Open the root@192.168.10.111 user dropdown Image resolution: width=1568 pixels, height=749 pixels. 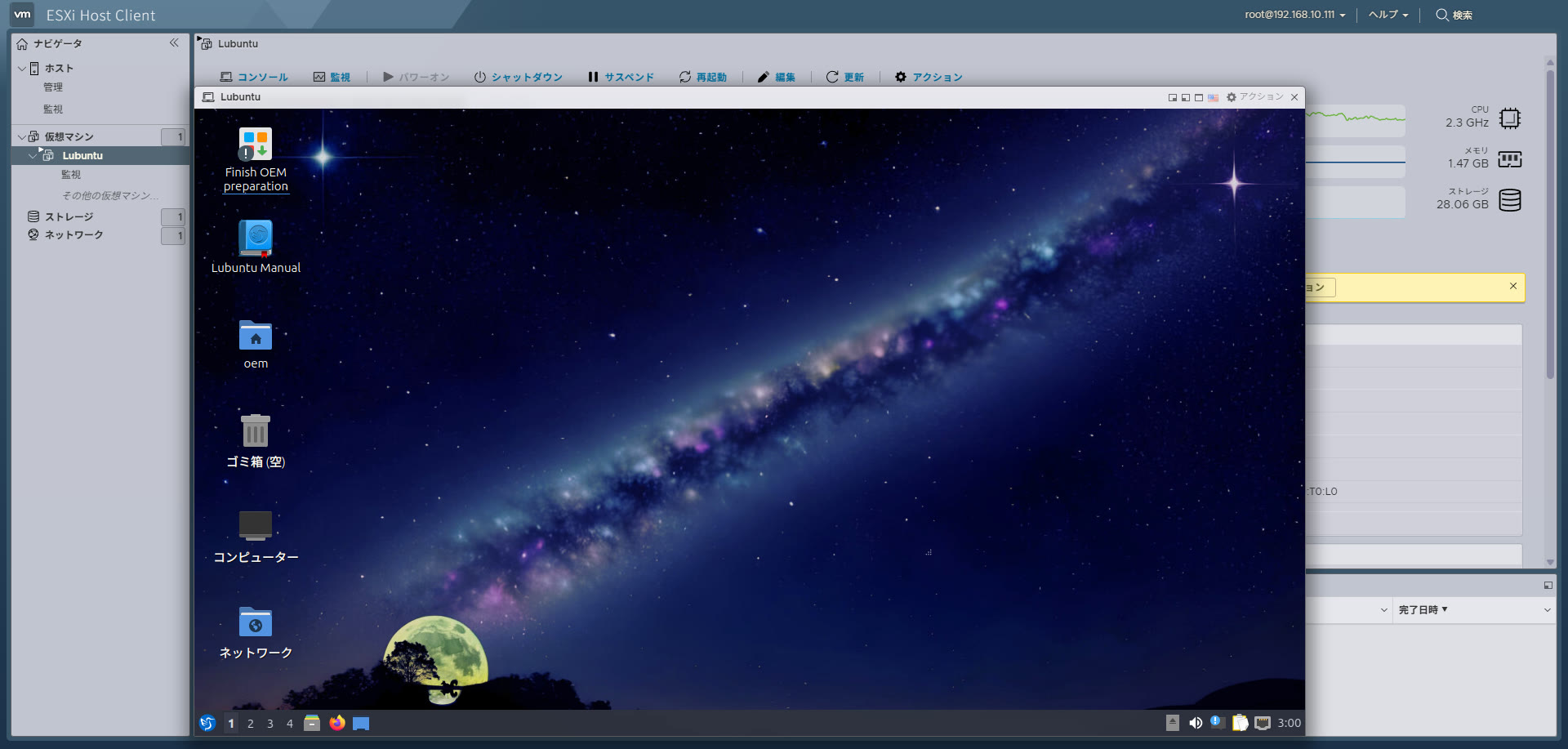point(1294,15)
